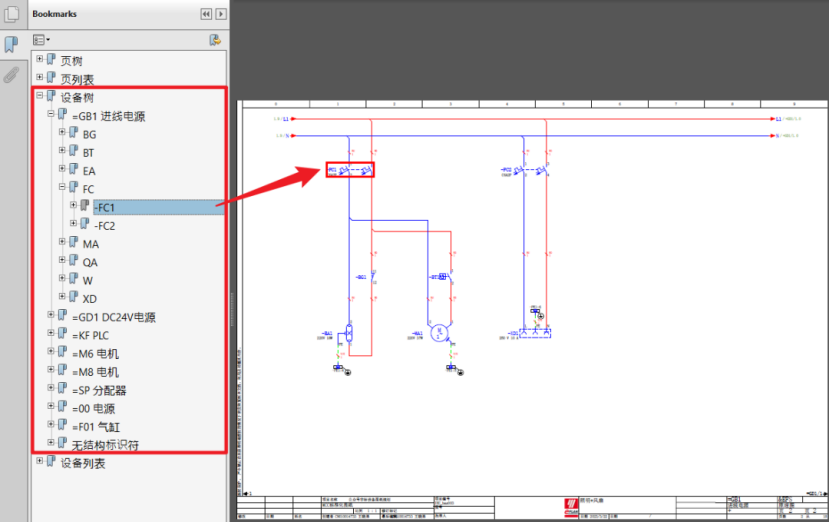This screenshot has height=522, width=830.
Task: Select the QA bookmark
Action: coord(90,262)
